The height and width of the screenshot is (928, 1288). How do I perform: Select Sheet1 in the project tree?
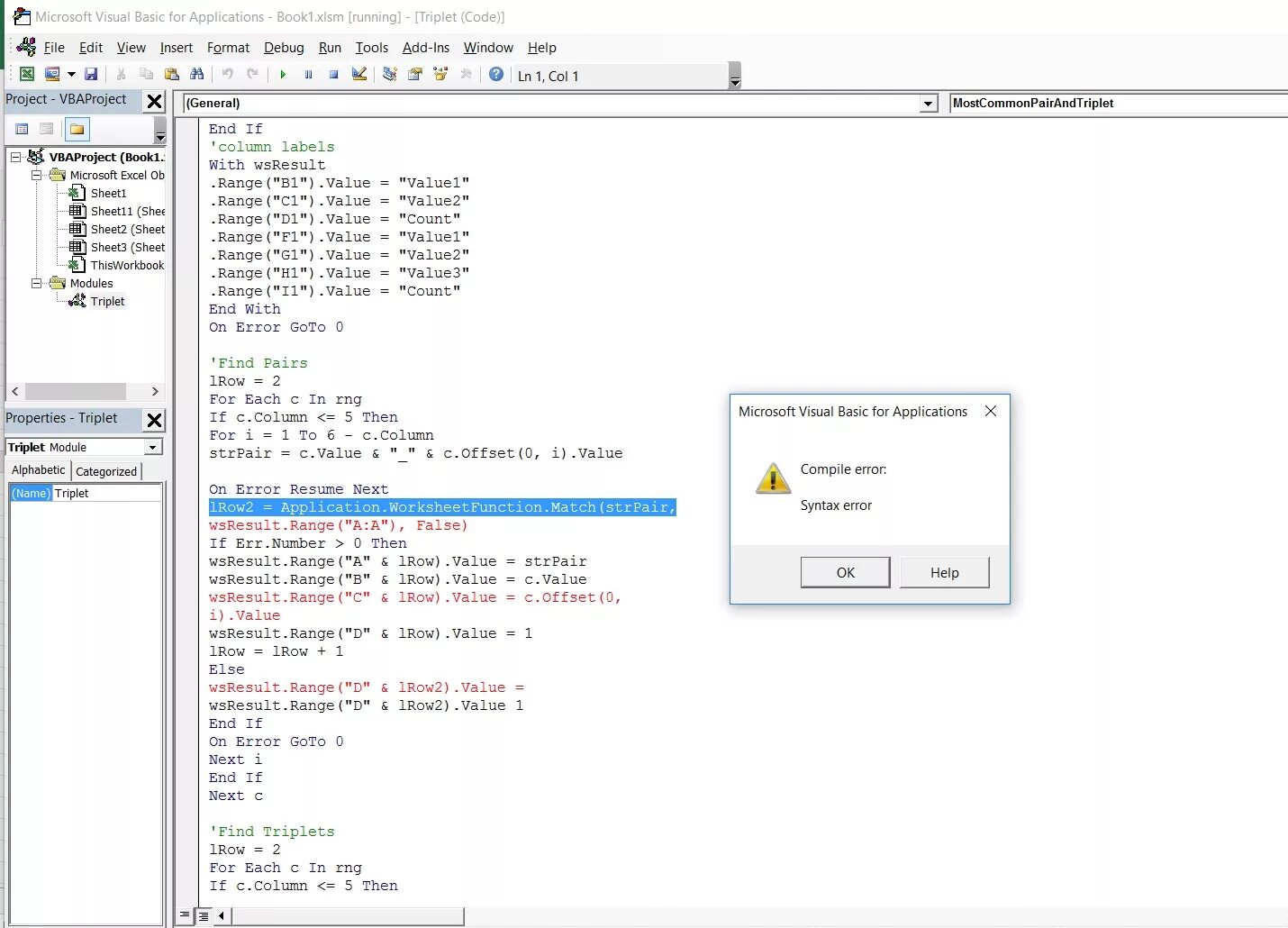tap(108, 193)
